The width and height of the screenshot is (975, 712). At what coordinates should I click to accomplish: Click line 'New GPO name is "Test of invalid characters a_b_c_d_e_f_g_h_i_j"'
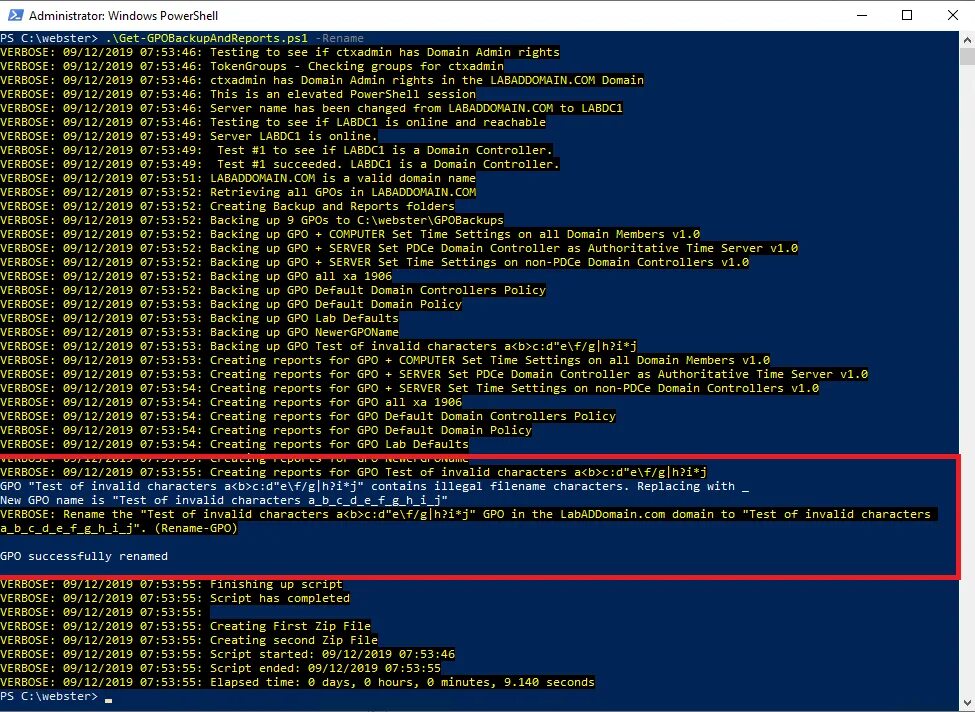tap(224, 501)
